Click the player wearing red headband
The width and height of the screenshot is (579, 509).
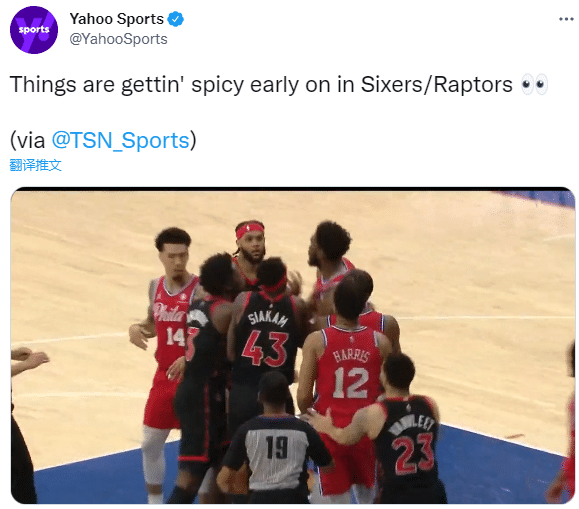pos(251,245)
